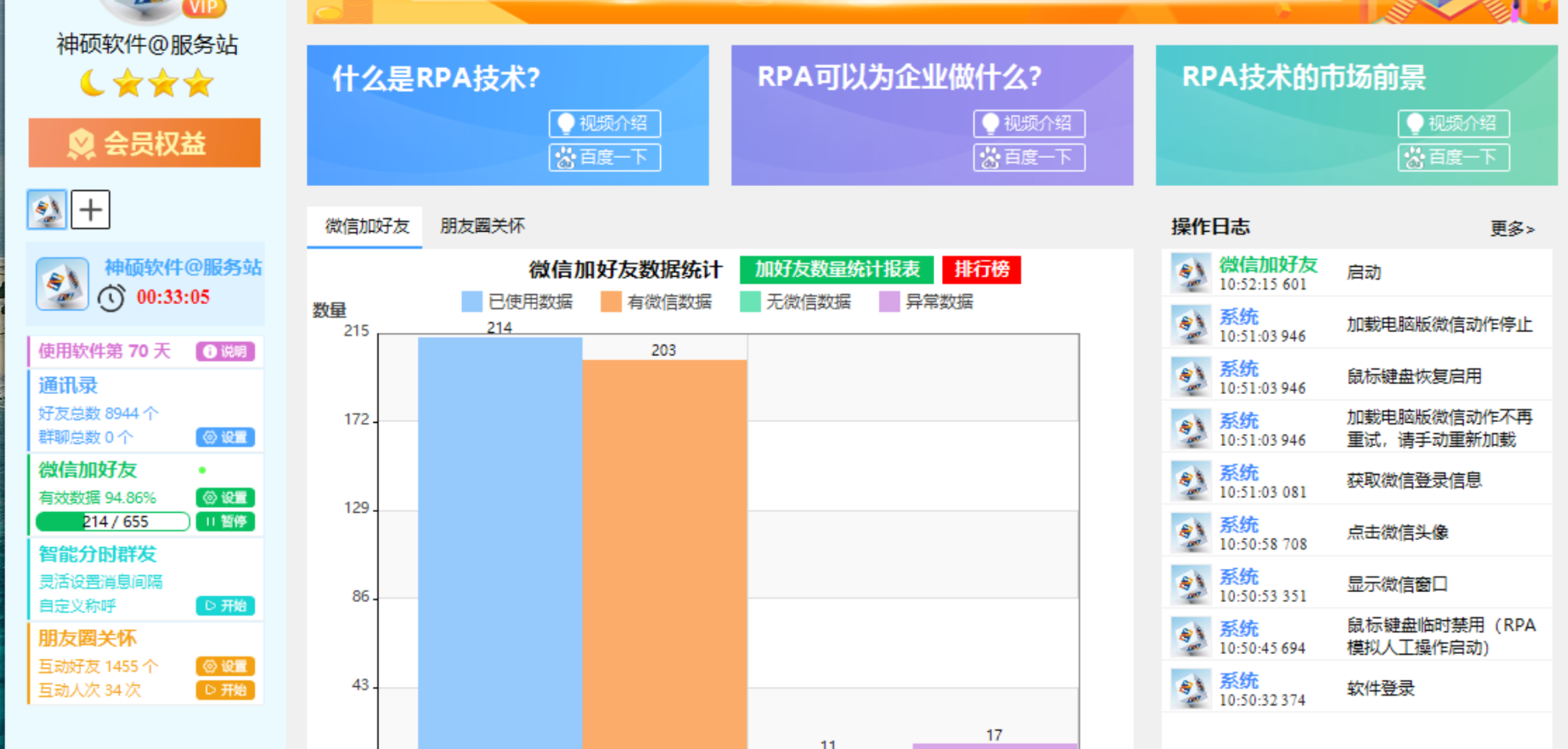Start 智能分时群发 with its 开始 button
This screenshot has width=1568, height=749.
pyautogui.click(x=225, y=605)
